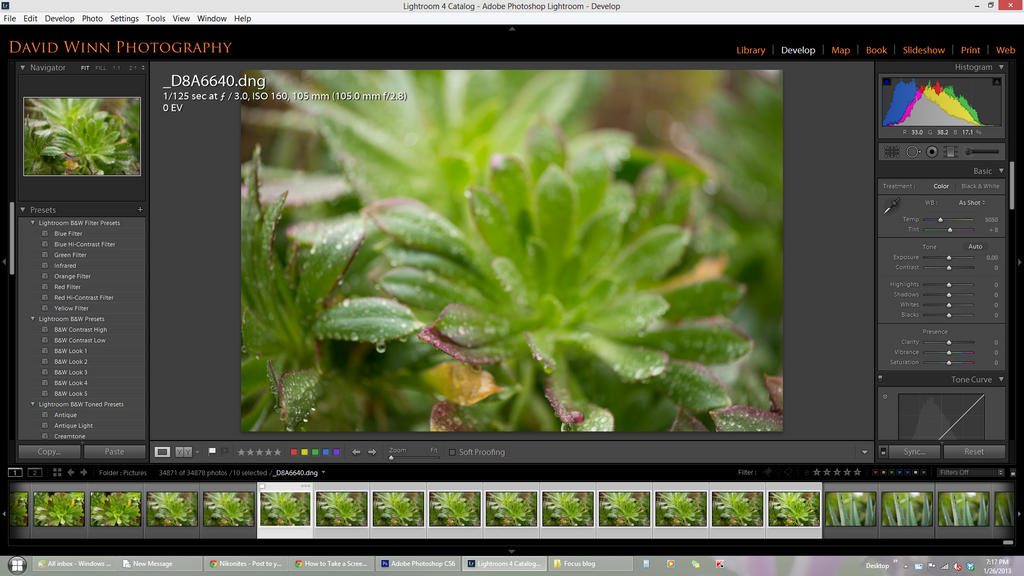
Task: Select the Crop Overlay tool
Action: click(892, 152)
